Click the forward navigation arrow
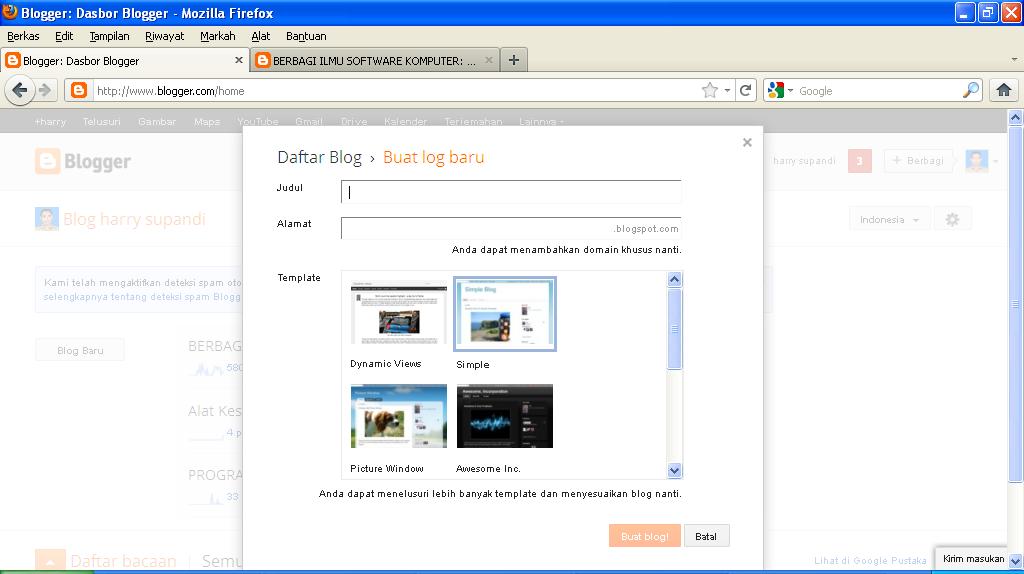This screenshot has height=574, width=1024. pos(45,90)
